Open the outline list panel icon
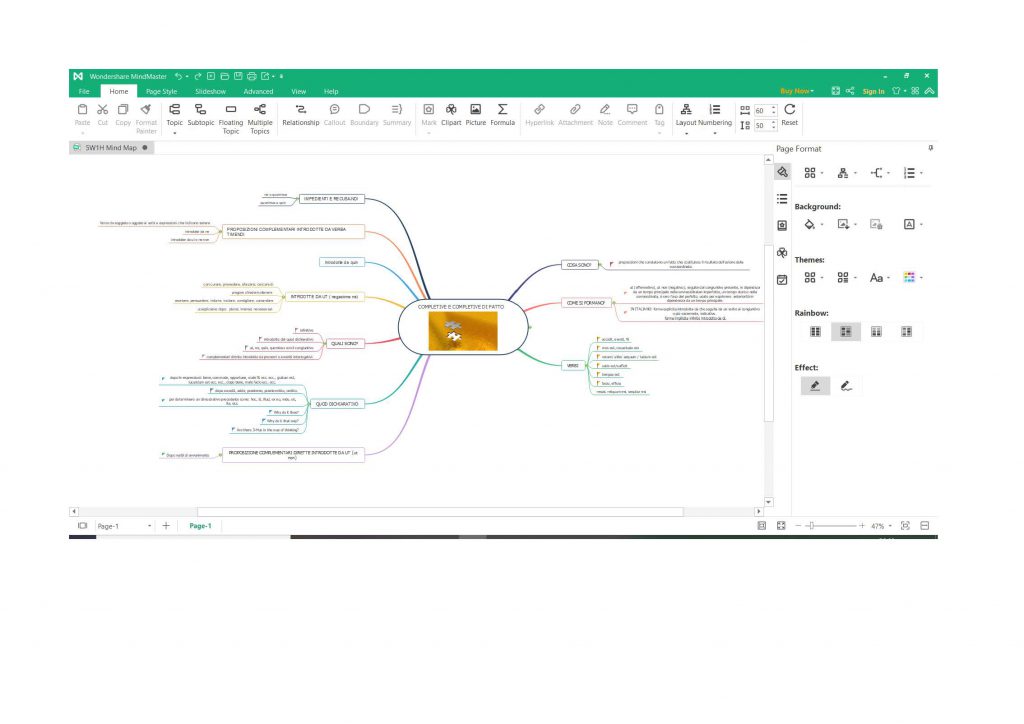This screenshot has height=724, width=1024. (782, 198)
